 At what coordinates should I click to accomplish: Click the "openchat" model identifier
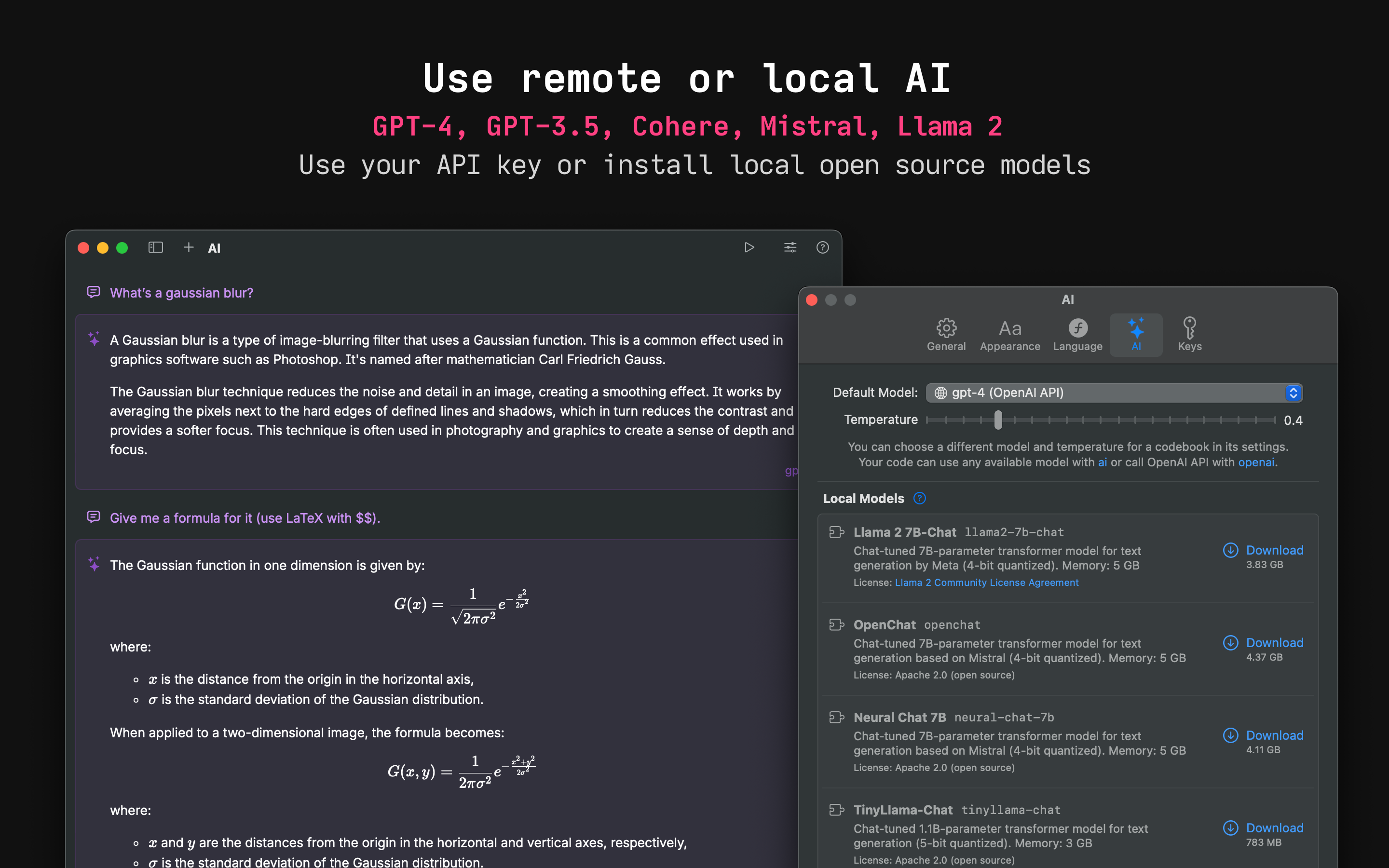click(952, 624)
